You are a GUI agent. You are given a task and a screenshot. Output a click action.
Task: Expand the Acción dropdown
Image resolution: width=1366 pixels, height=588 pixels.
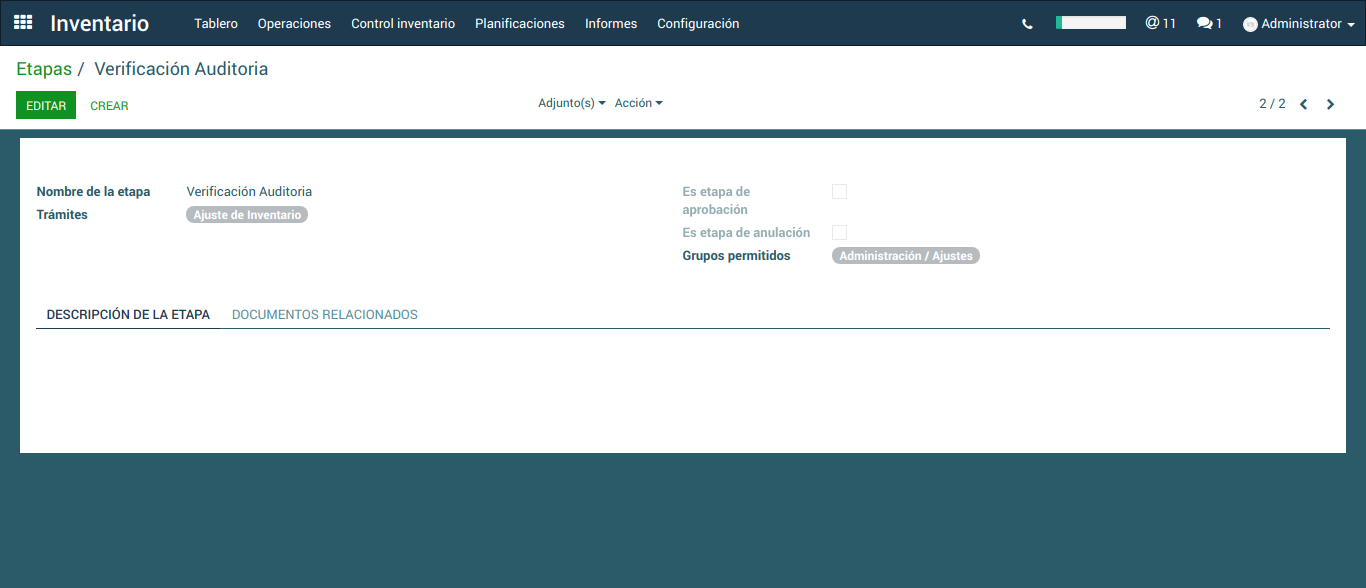coord(638,103)
